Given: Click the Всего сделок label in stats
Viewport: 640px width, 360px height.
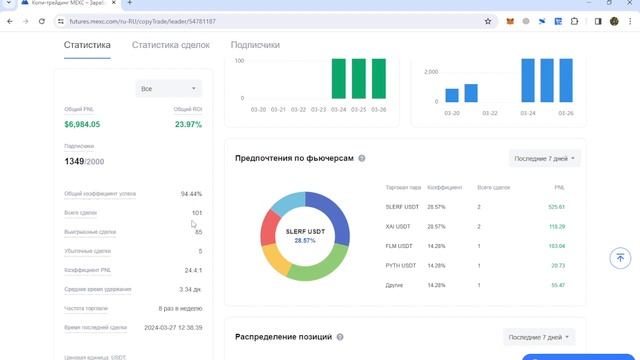Looking at the screenshot, I should click(80, 213).
